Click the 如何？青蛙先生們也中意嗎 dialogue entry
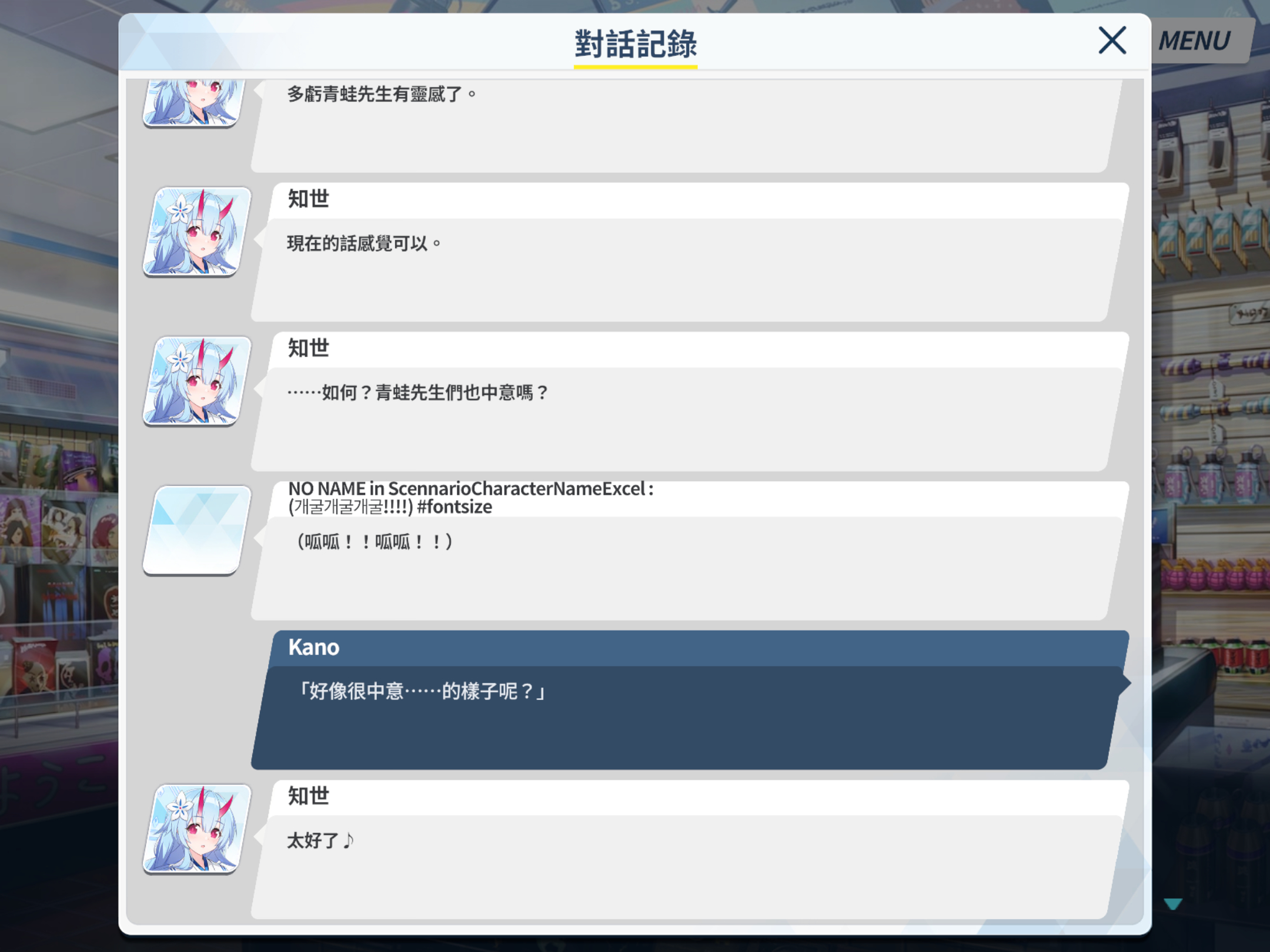The width and height of the screenshot is (1270, 952). (690, 401)
